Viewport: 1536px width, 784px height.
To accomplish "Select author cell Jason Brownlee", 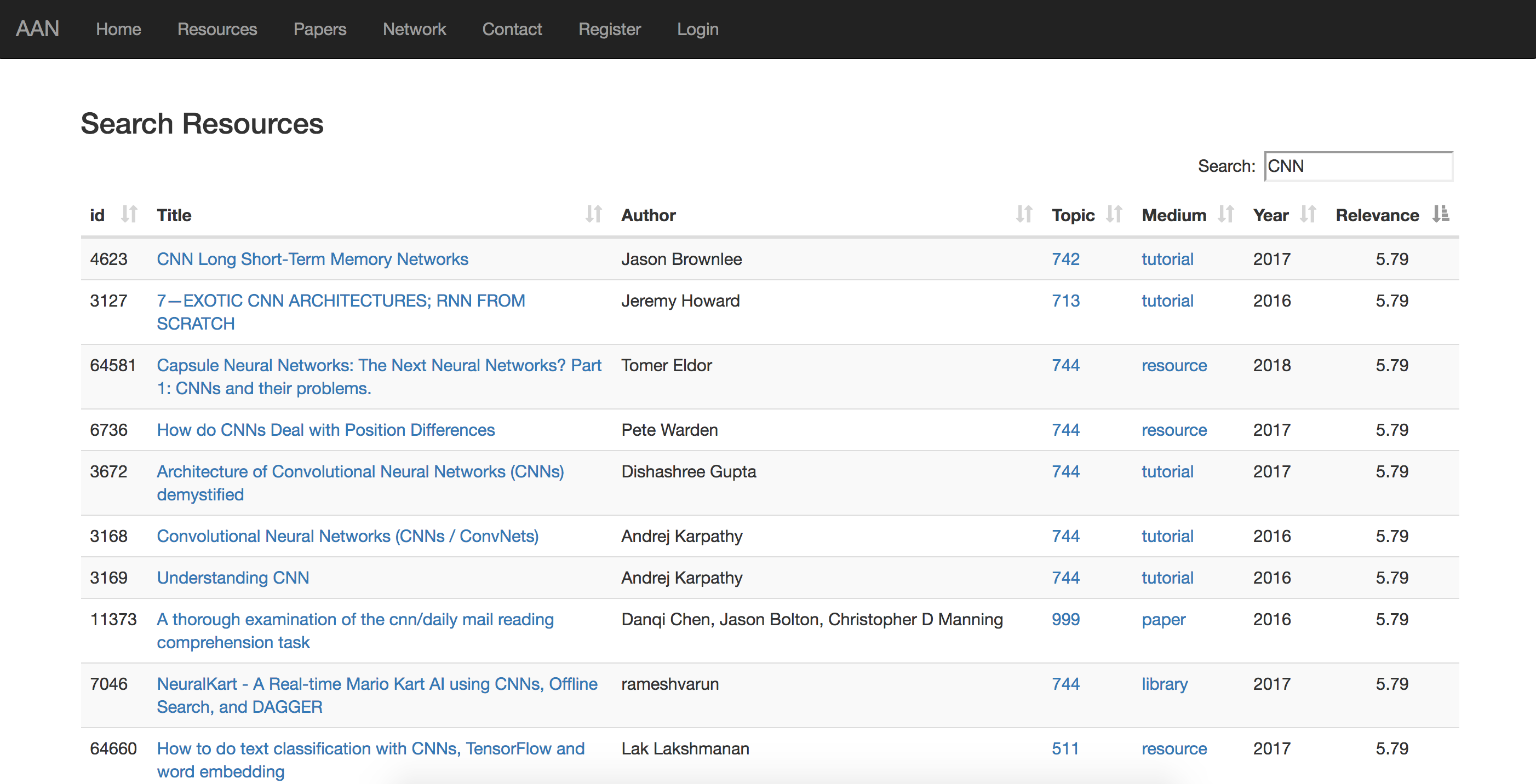I will 681,259.
